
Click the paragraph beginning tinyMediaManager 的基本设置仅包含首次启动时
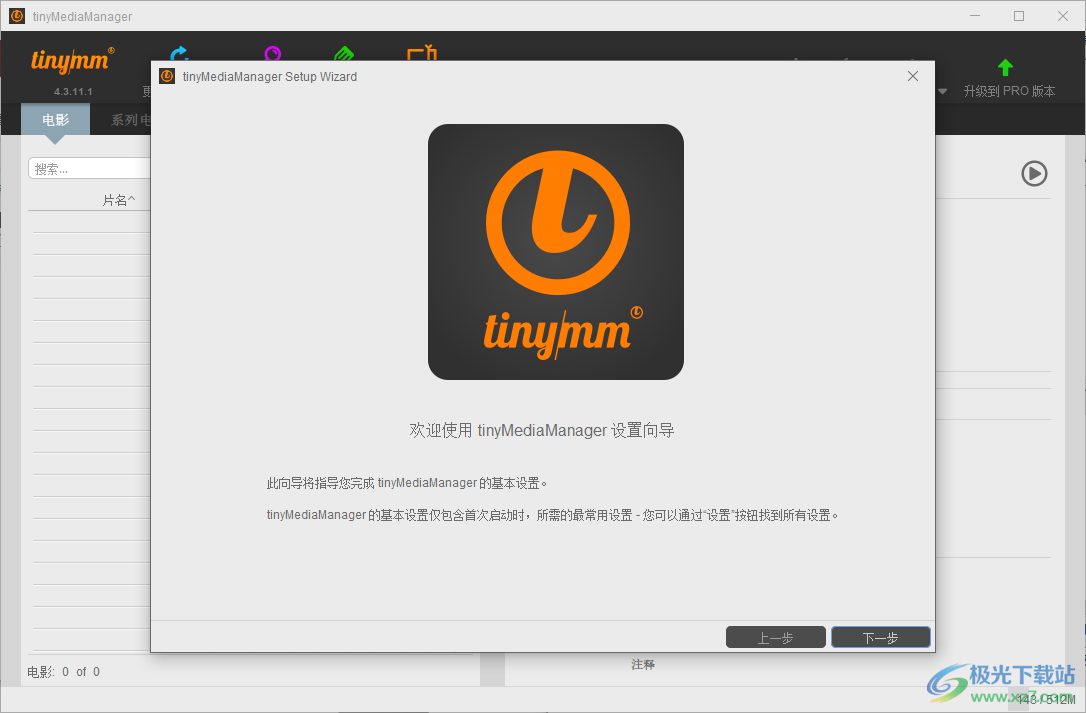point(553,515)
